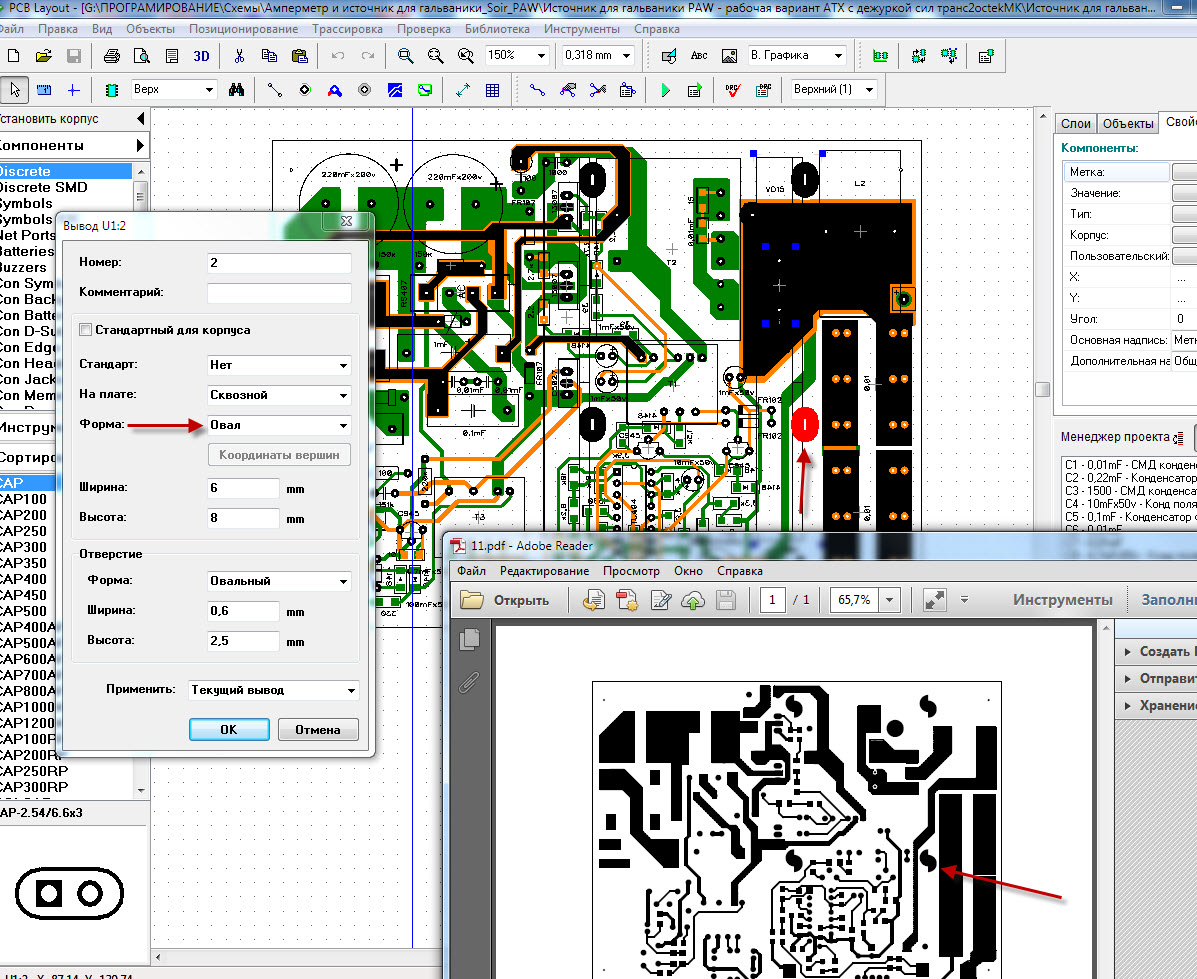Click the full screen arrows icon in Adobe Reader

[934, 600]
